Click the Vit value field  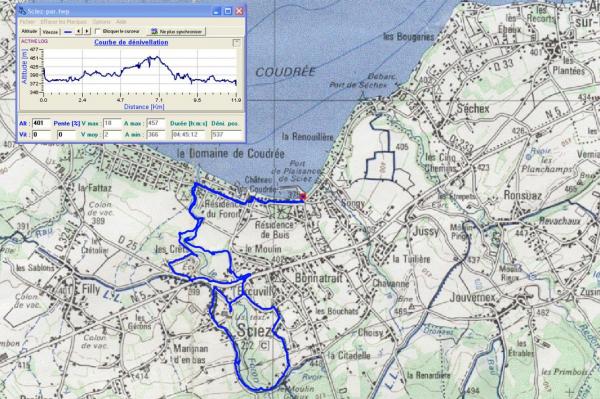point(41,135)
